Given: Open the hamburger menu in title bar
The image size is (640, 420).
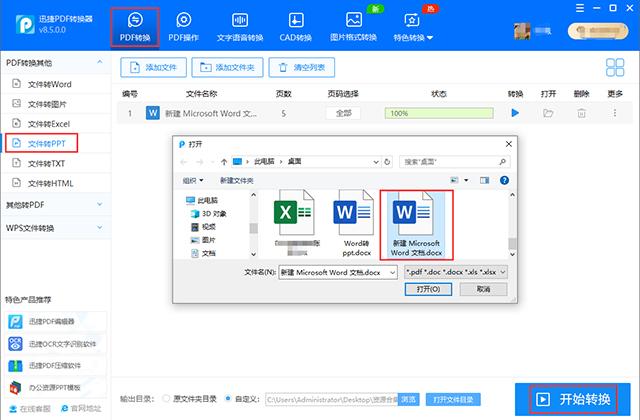Looking at the screenshot, I should tap(580, 8).
